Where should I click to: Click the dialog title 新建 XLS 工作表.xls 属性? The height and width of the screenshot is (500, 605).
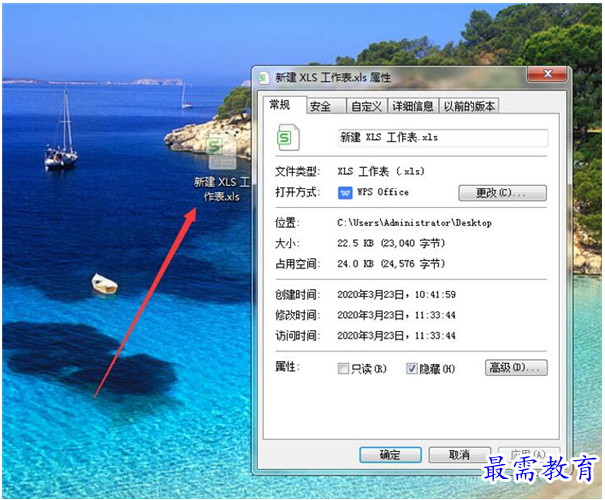[x=333, y=78]
